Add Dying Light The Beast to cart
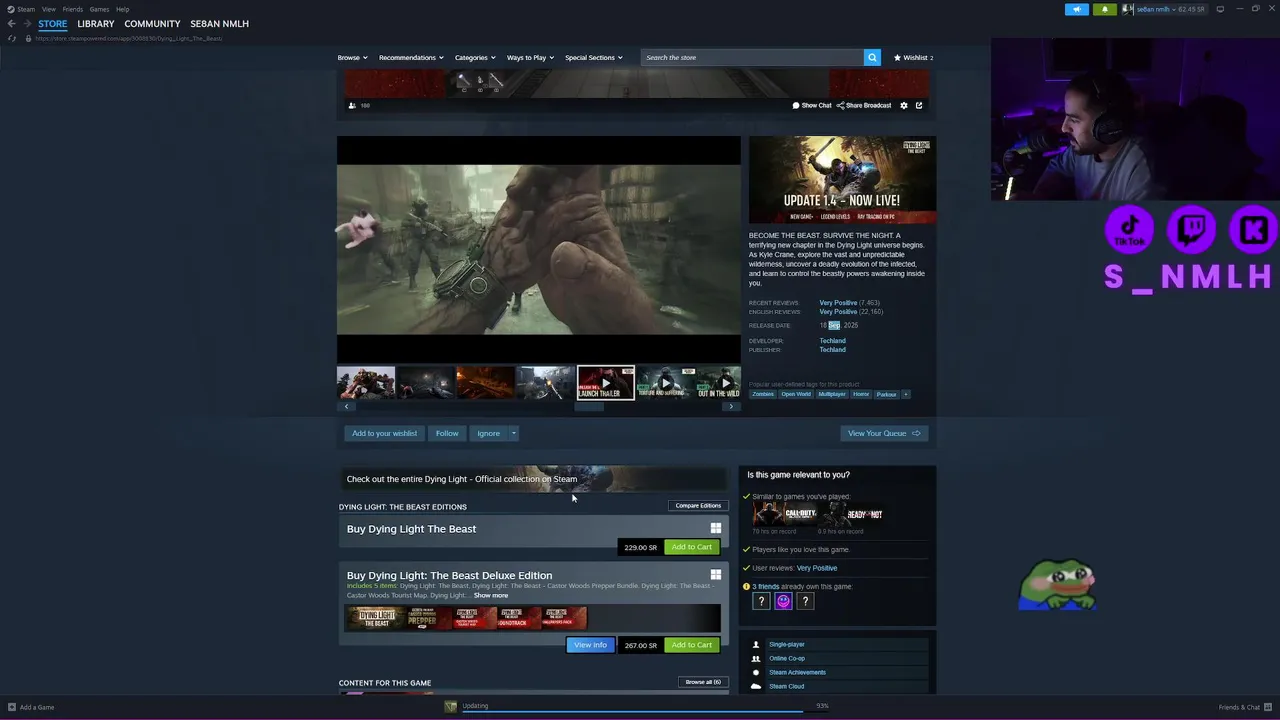Image resolution: width=1280 pixels, height=720 pixels. [x=691, y=547]
